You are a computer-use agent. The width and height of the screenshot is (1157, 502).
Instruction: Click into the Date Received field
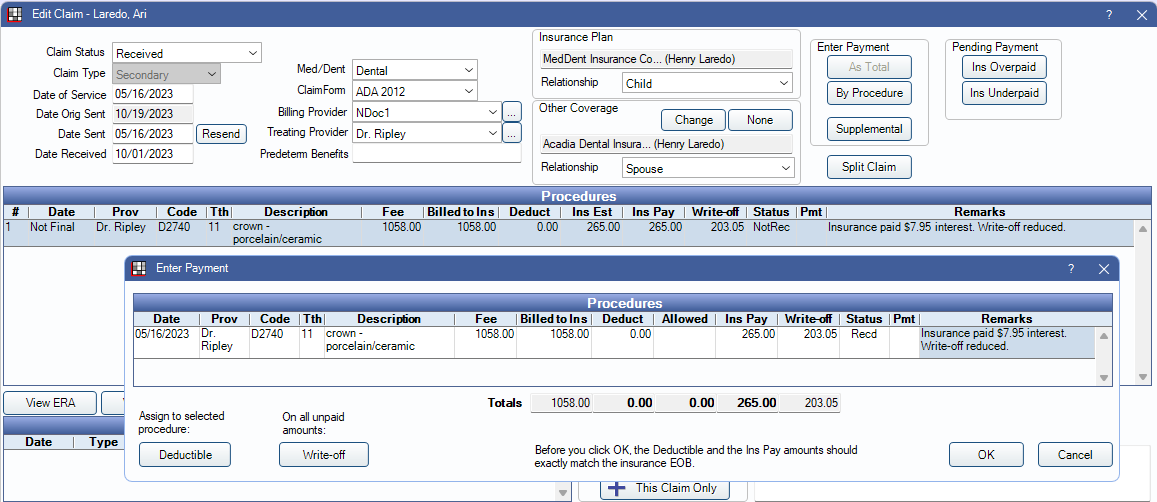coord(152,154)
